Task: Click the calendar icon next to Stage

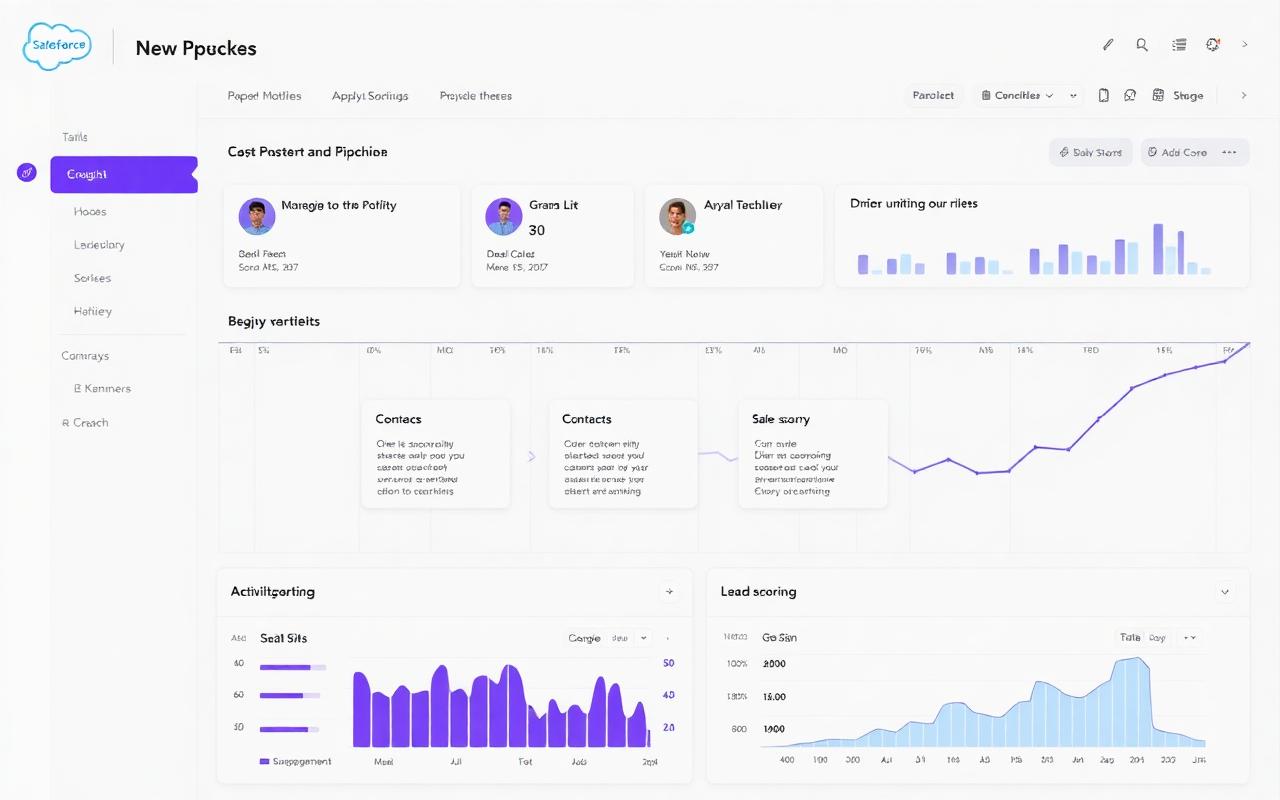Action: (1158, 96)
